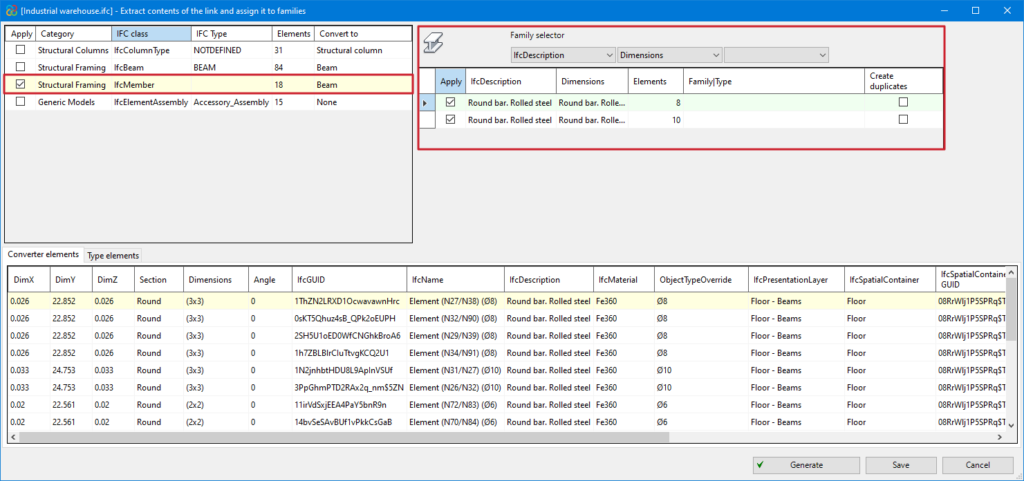Switch to Converter elements tab
The image size is (1024, 481).
pyautogui.click(x=44, y=255)
